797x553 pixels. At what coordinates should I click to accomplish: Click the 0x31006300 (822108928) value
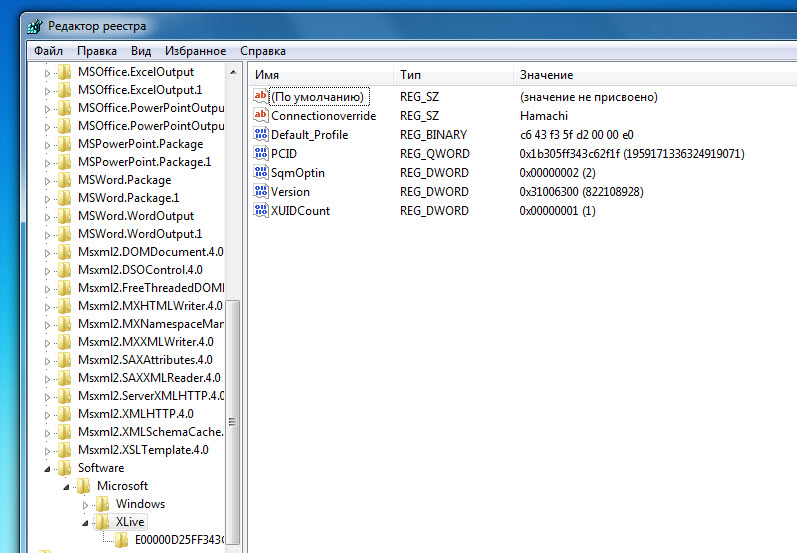tap(581, 192)
